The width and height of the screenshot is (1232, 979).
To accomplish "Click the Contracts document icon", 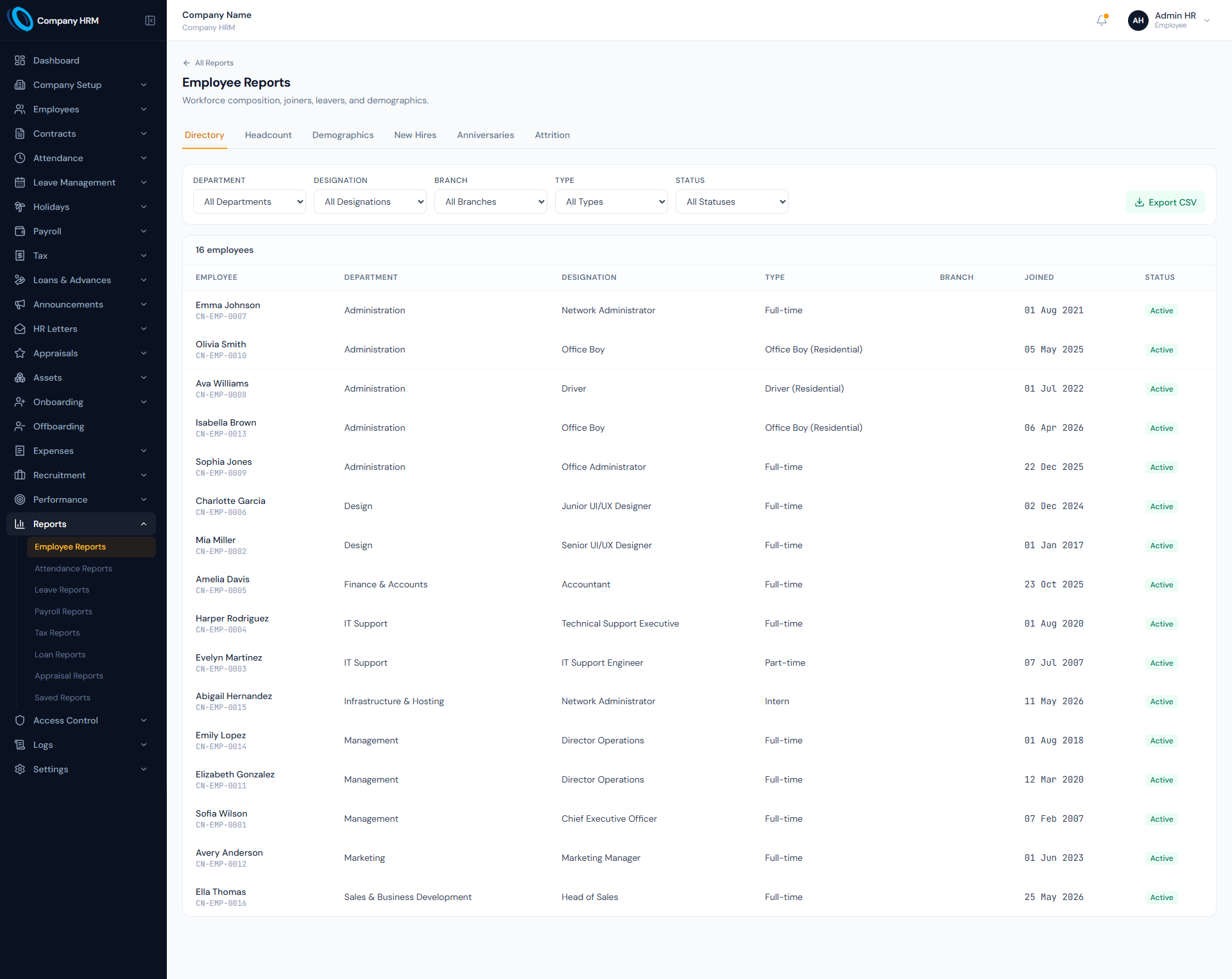I will (20, 134).
